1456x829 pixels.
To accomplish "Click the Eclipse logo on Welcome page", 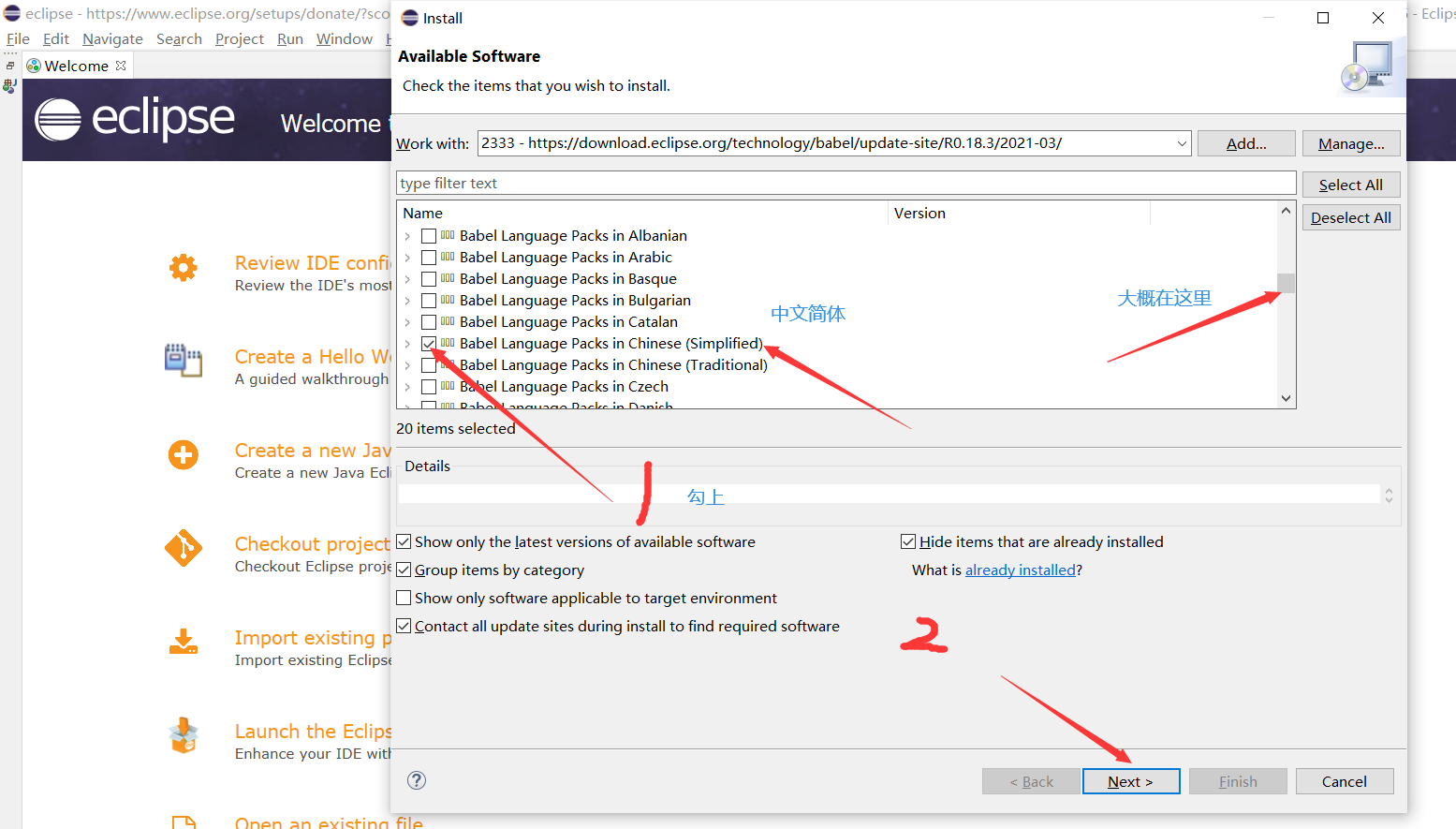I will point(135,119).
